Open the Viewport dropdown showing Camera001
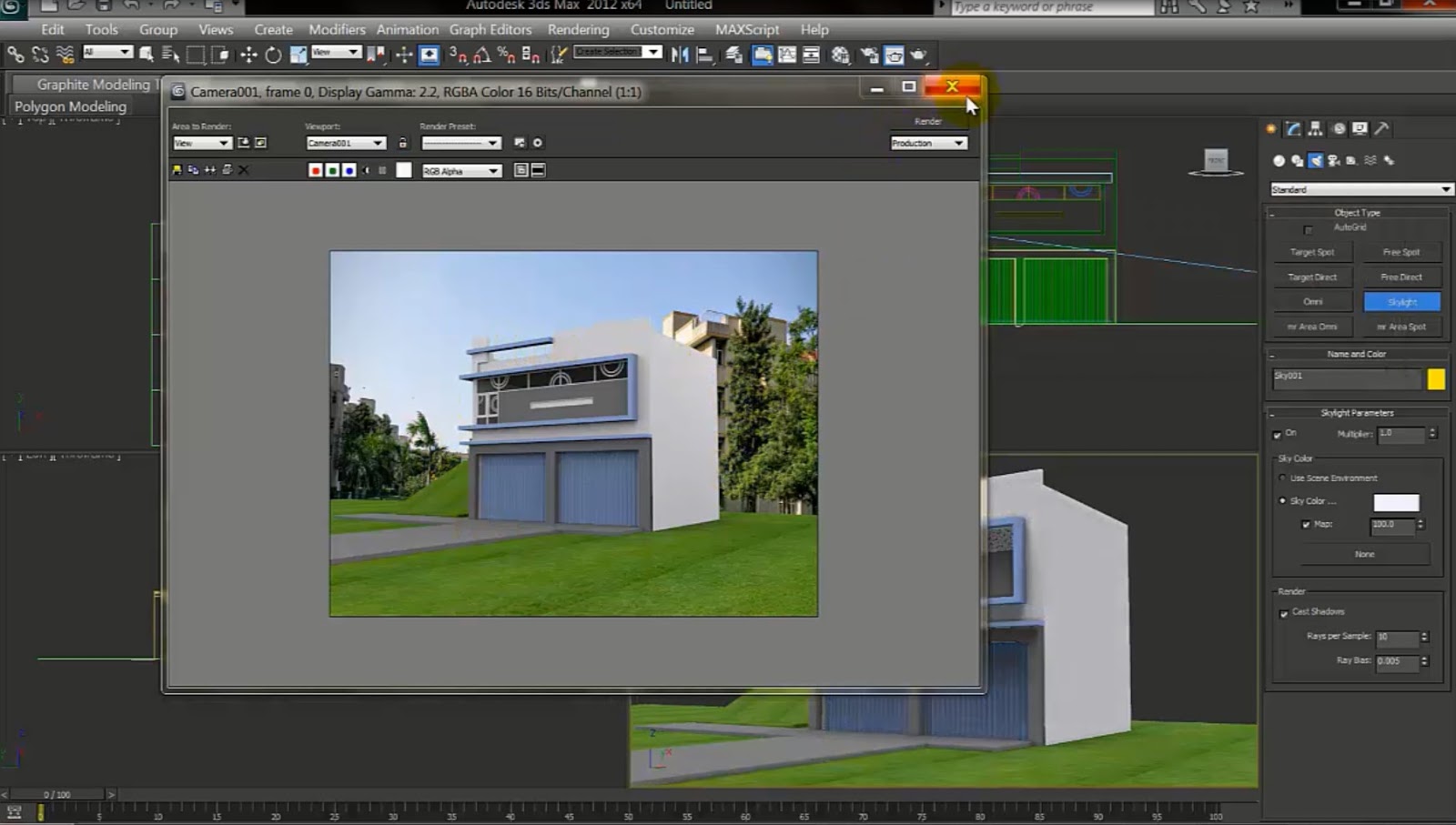Screen dimensions: 1456x825 pos(346,143)
